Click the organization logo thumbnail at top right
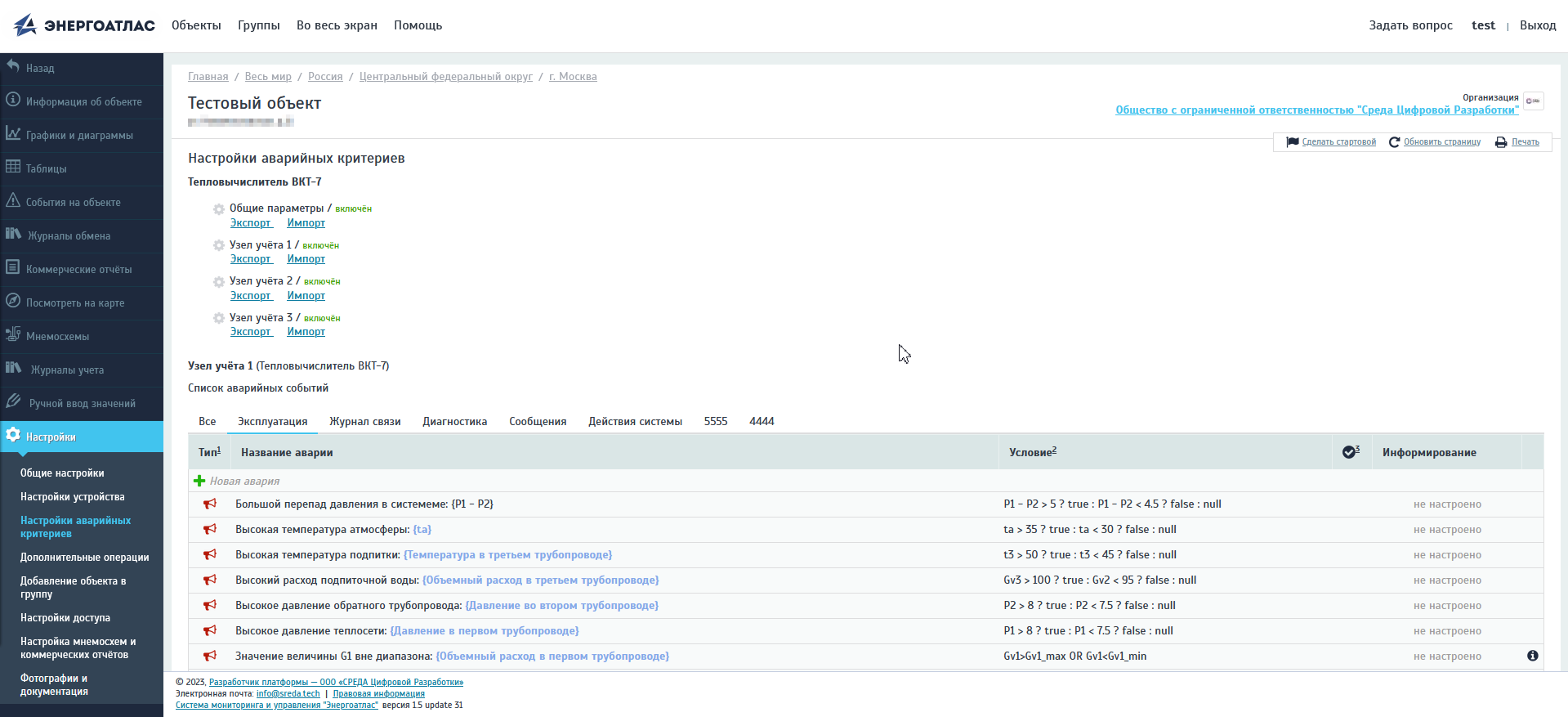 point(1534,101)
